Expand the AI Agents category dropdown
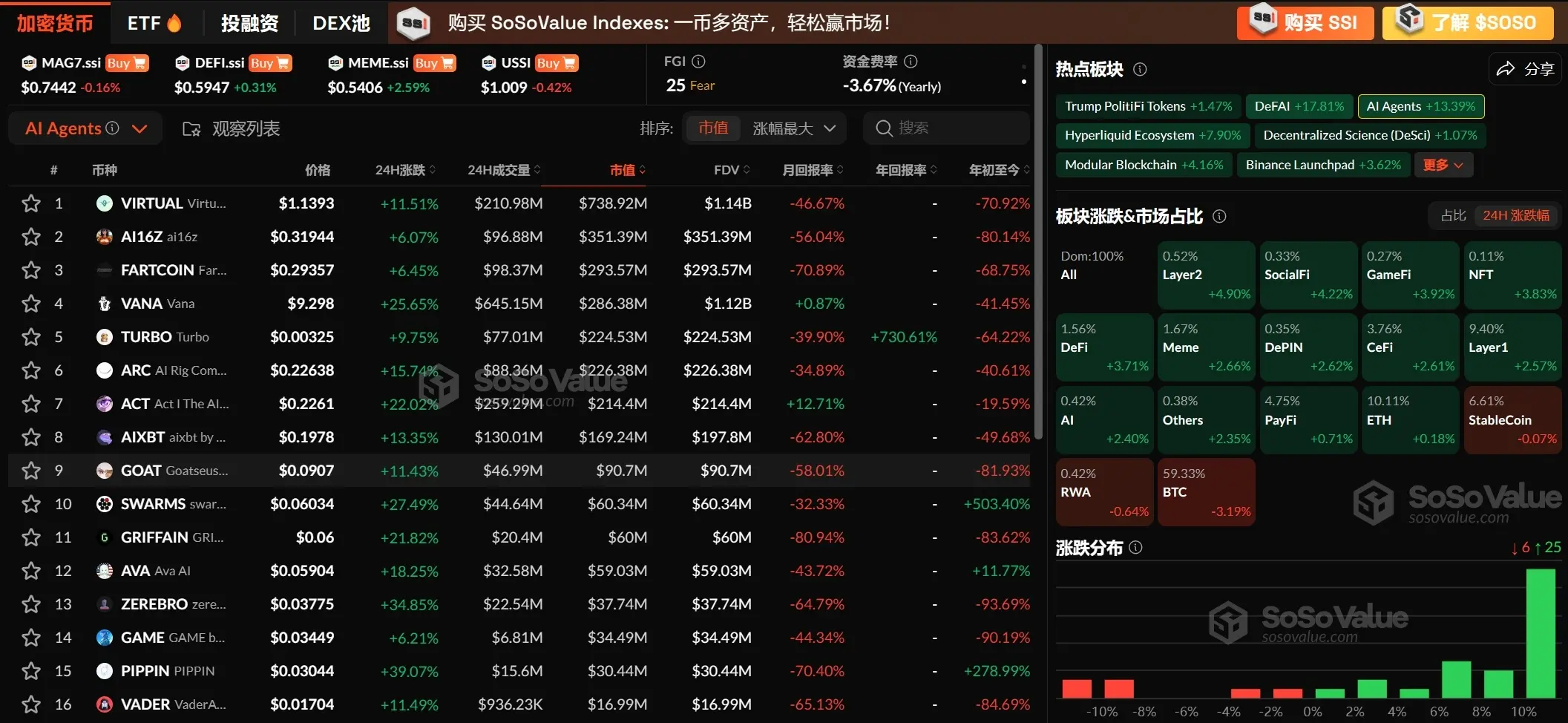This screenshot has height=723, width=1568. (x=139, y=129)
